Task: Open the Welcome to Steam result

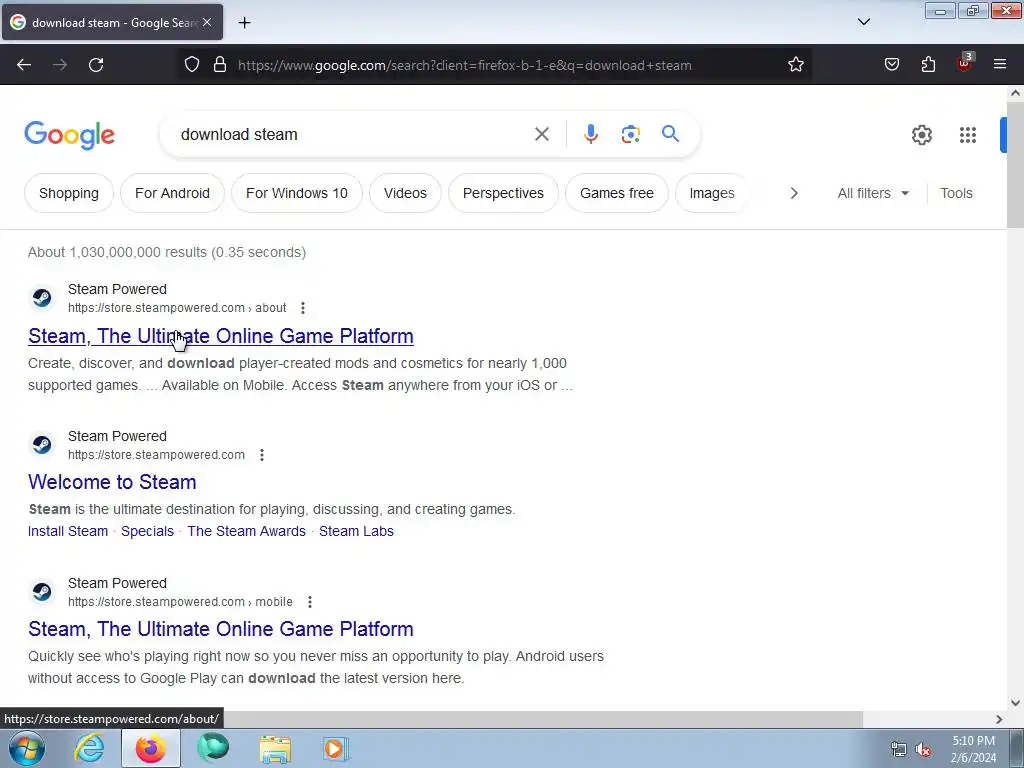Action: click(x=112, y=482)
